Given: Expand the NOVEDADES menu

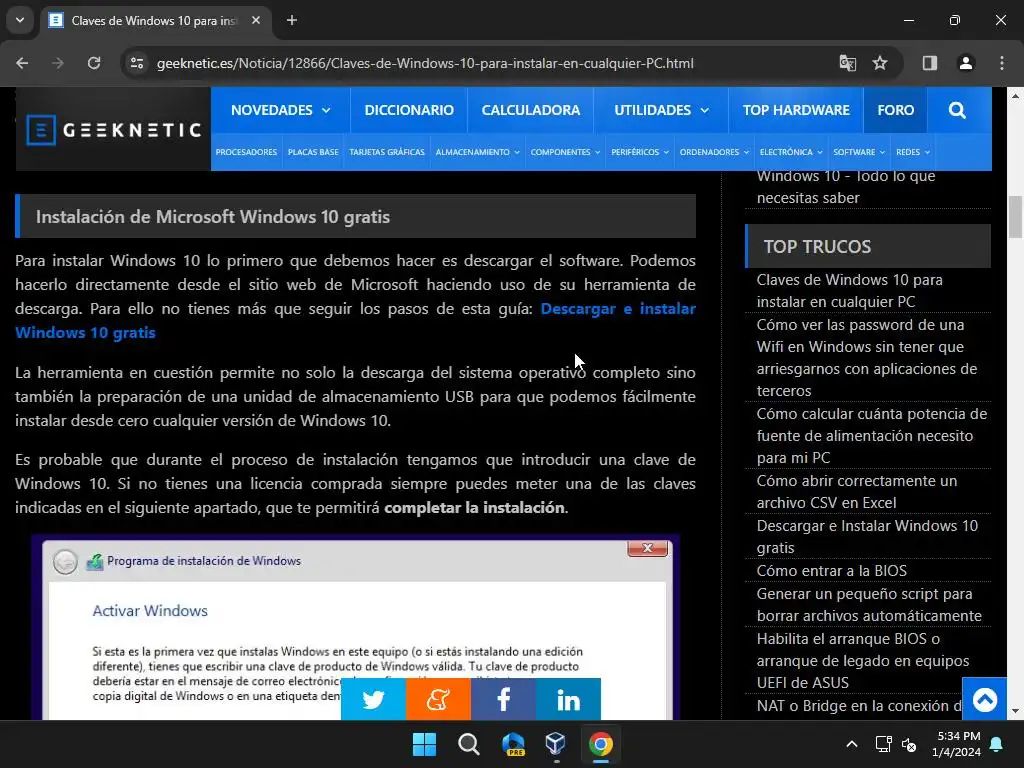Looking at the screenshot, I should tap(281, 110).
